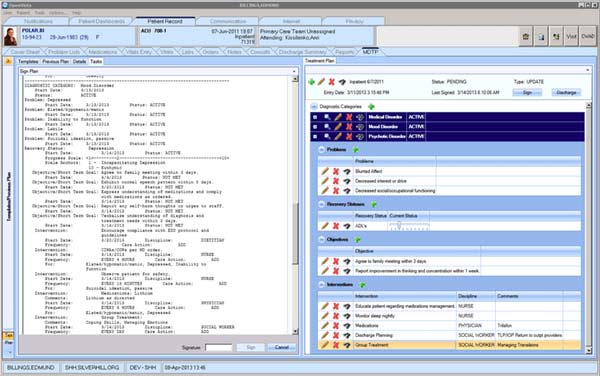Switch to the Previous Plan tab
This screenshot has height=376, width=600.
55,62
